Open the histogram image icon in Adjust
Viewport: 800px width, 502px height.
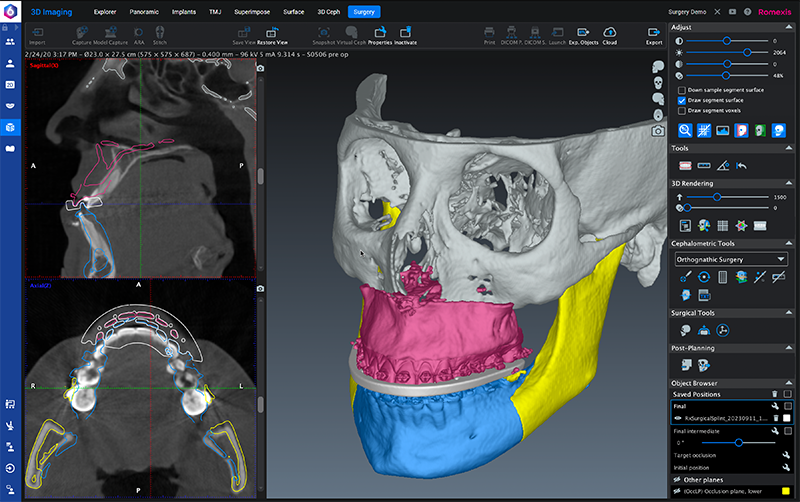[x=722, y=131]
